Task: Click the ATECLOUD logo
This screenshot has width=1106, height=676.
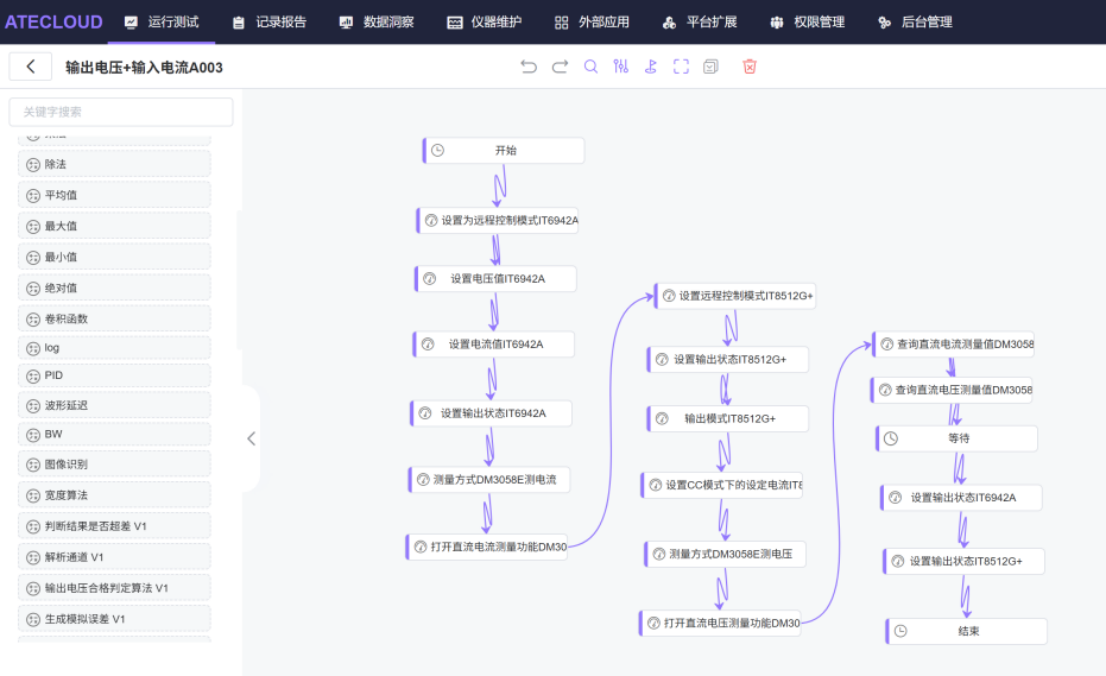Action: point(54,22)
